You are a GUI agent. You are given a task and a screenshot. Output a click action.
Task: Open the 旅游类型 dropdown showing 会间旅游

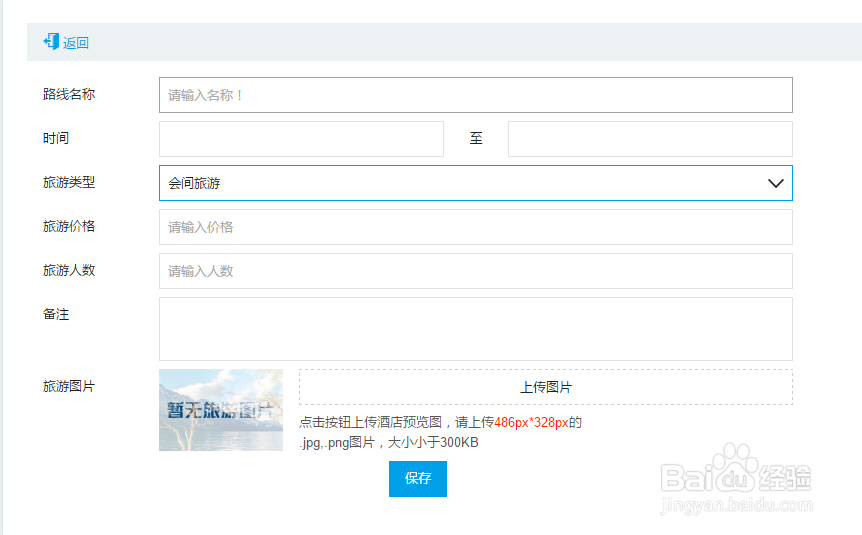[x=476, y=183]
